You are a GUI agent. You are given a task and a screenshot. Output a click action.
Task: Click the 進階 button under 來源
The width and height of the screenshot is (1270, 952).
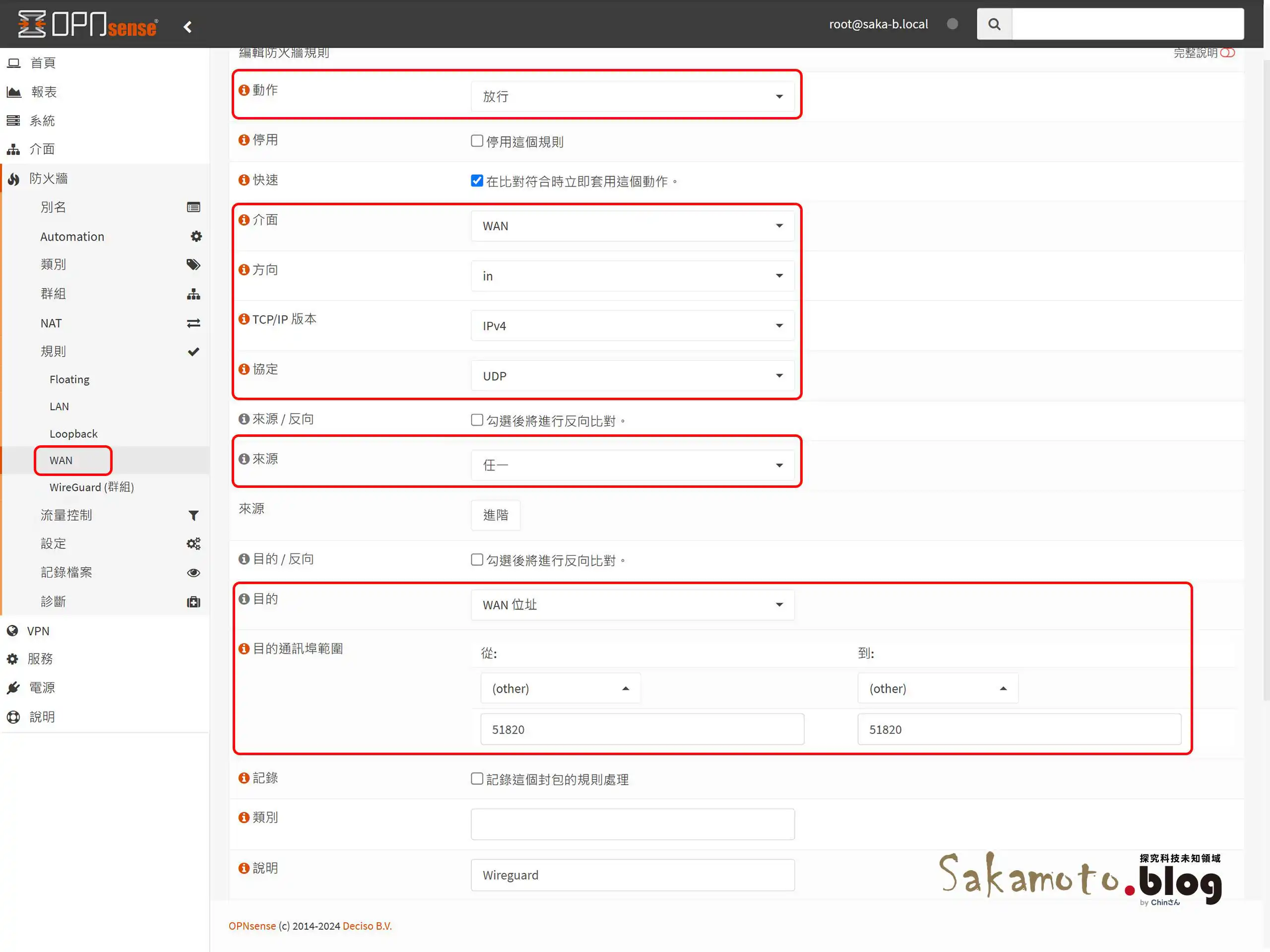tap(495, 515)
